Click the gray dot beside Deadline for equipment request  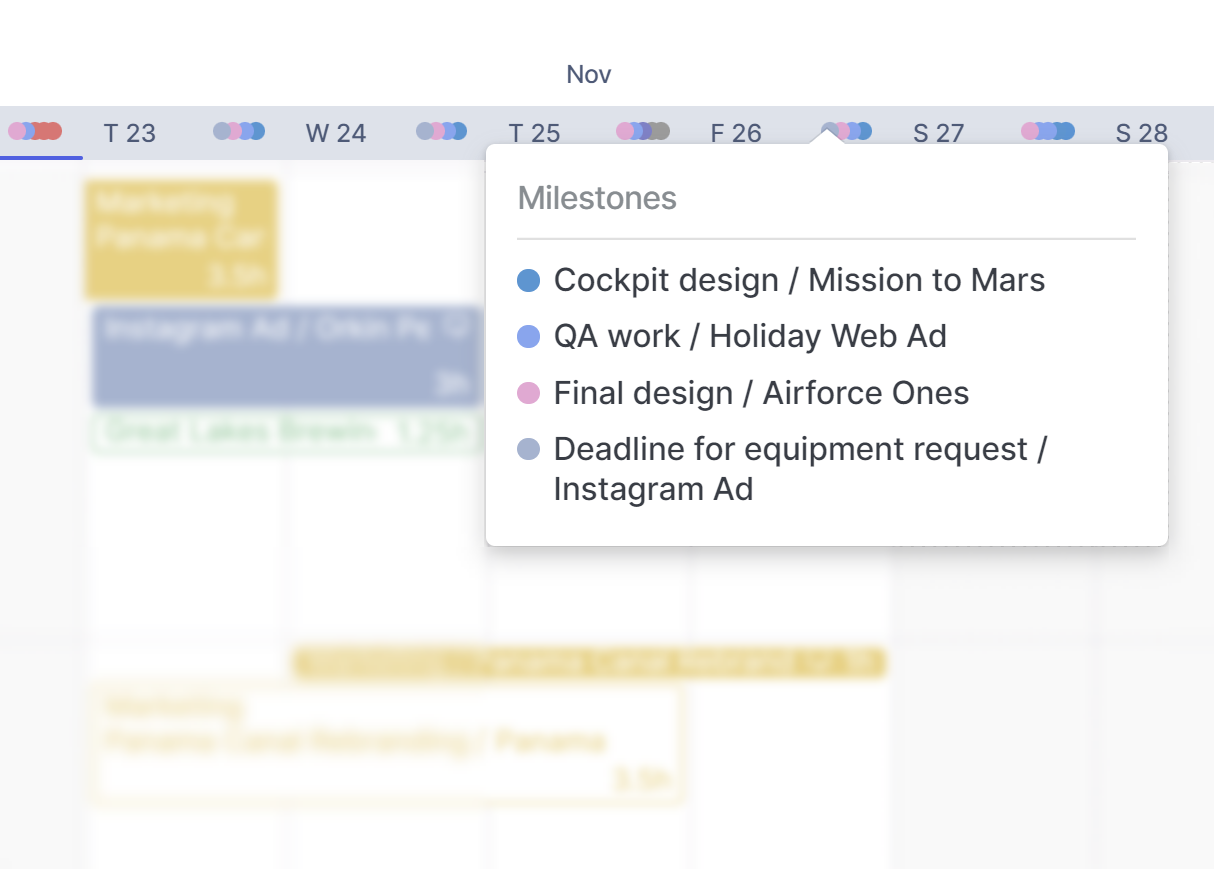click(x=529, y=449)
